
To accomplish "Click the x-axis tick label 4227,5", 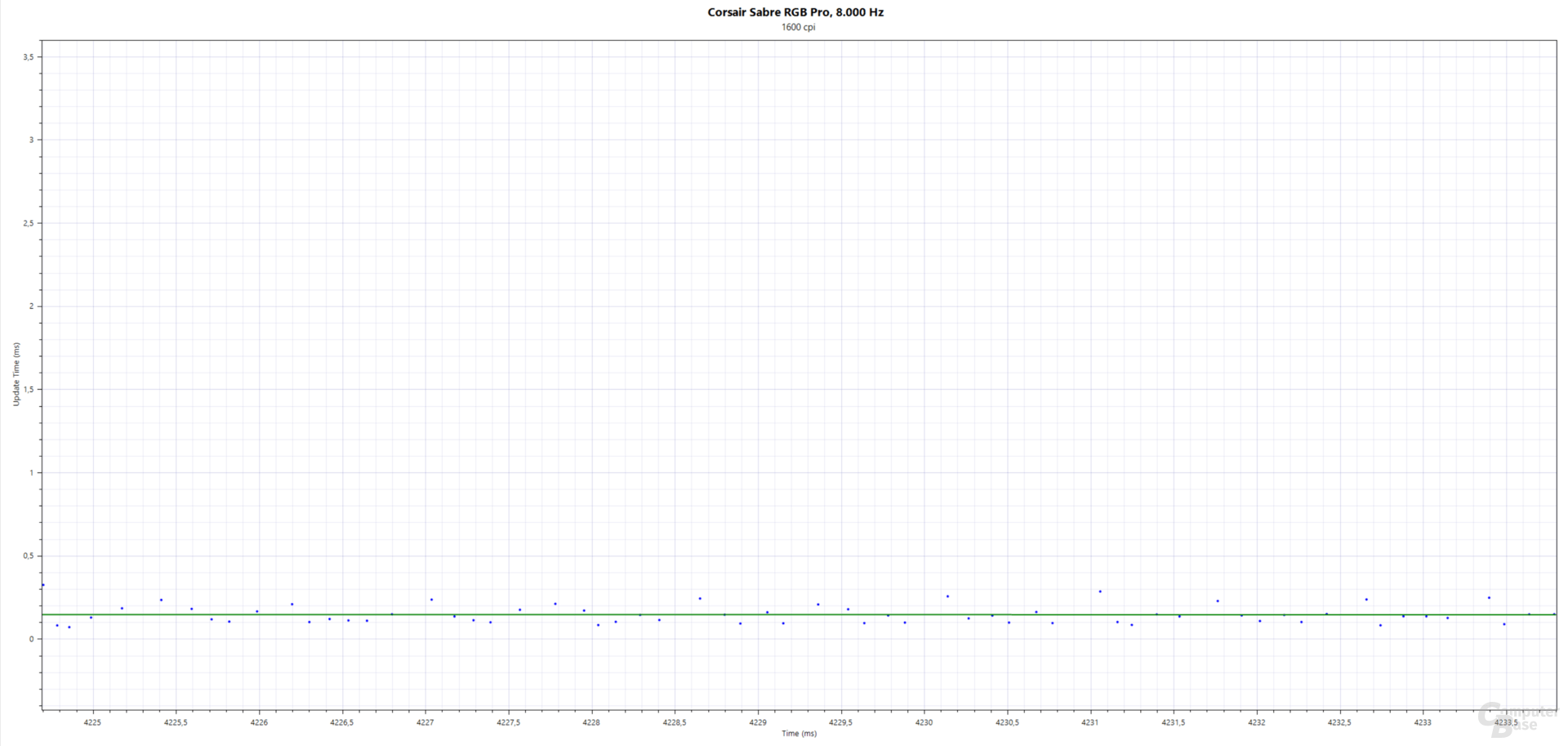I will point(508,722).
